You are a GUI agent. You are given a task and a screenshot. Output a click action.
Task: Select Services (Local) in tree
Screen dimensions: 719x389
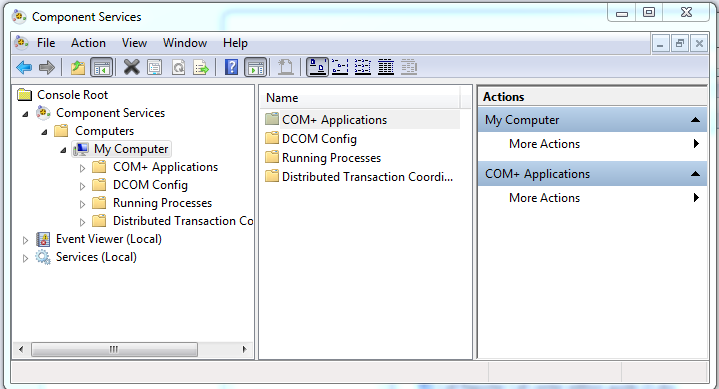pyautogui.click(x=96, y=257)
